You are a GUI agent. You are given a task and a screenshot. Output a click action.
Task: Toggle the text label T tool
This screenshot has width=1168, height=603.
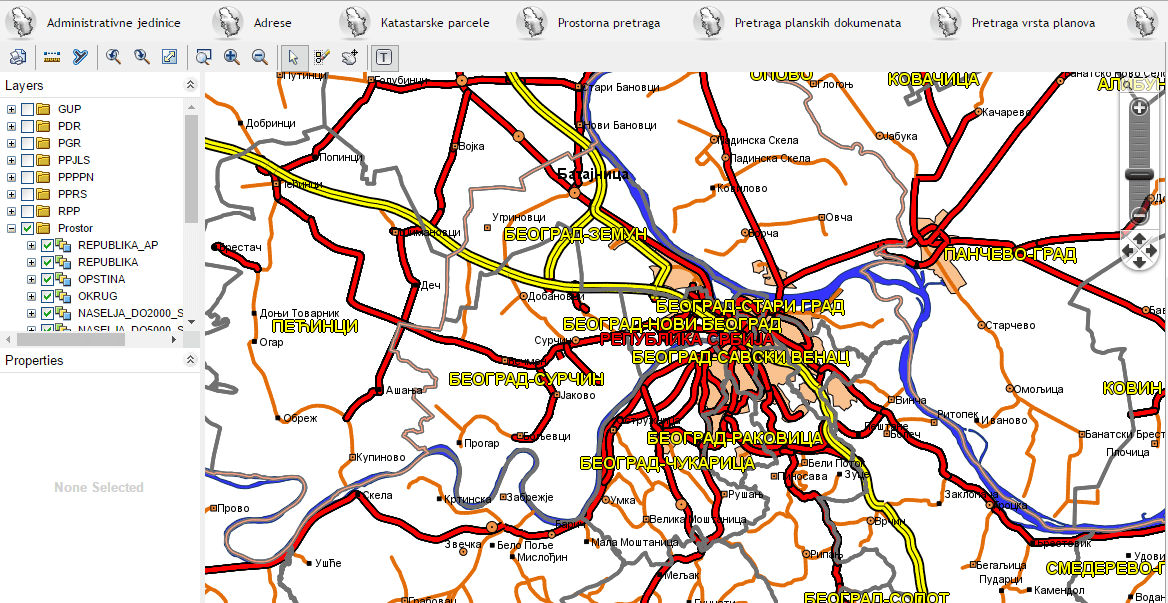[x=385, y=58]
